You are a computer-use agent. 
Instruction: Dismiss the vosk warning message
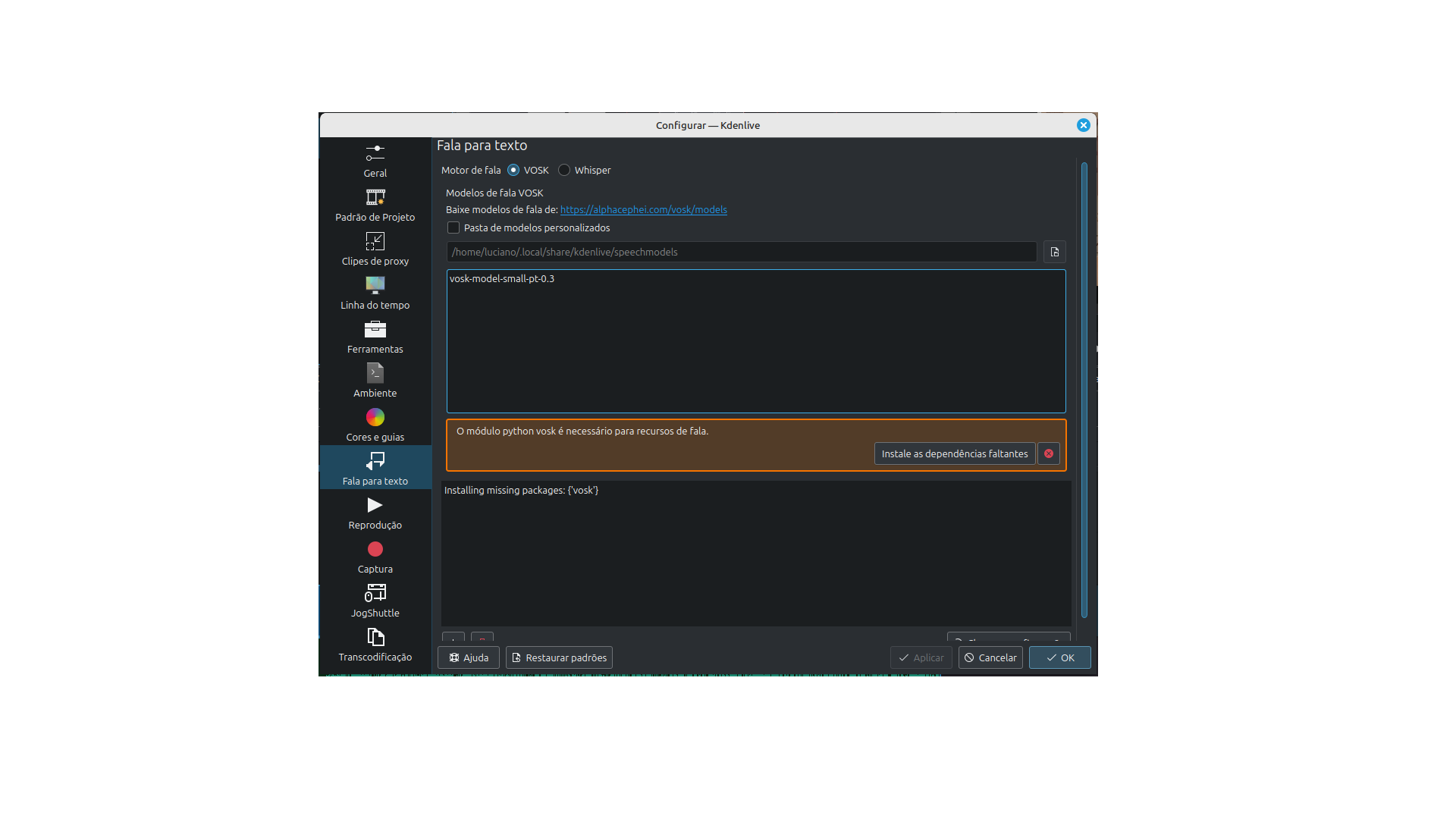coord(1048,453)
